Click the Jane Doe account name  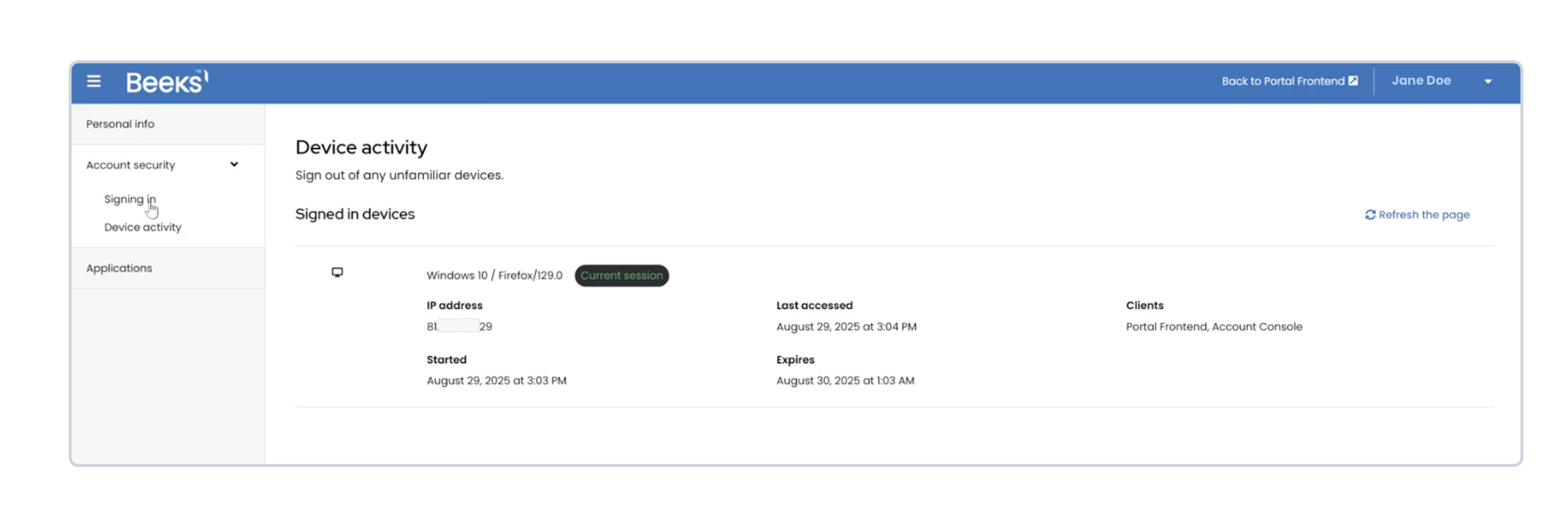1421,81
